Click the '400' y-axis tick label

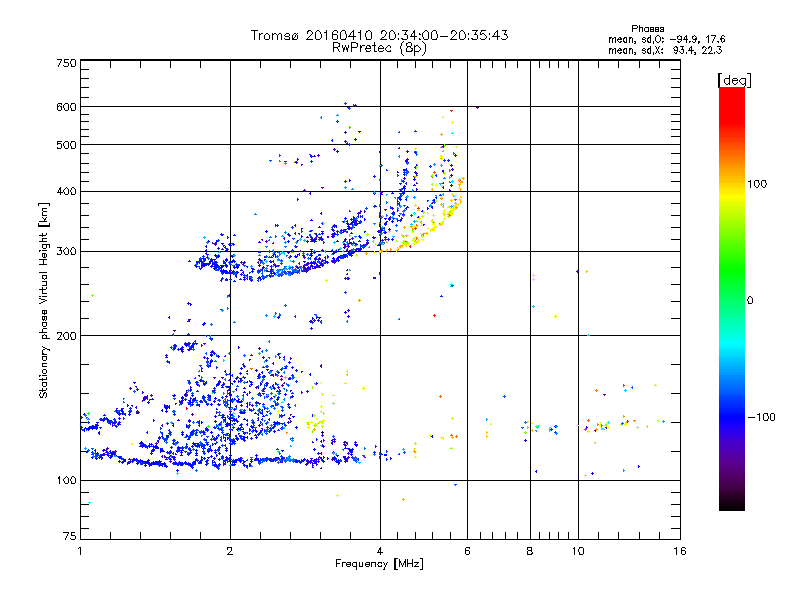pyautogui.click(x=66, y=192)
